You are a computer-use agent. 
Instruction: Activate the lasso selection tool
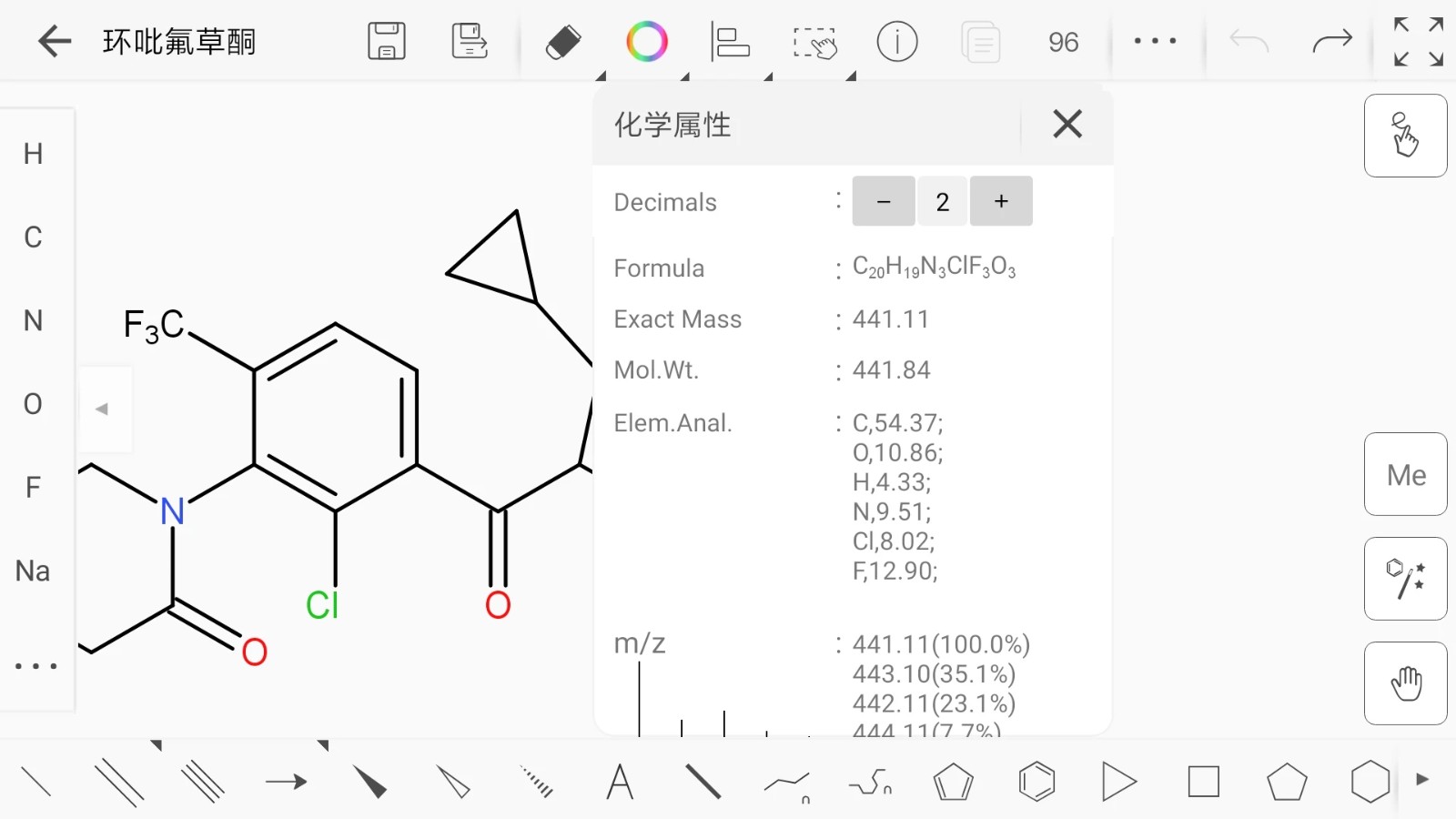coord(814,42)
